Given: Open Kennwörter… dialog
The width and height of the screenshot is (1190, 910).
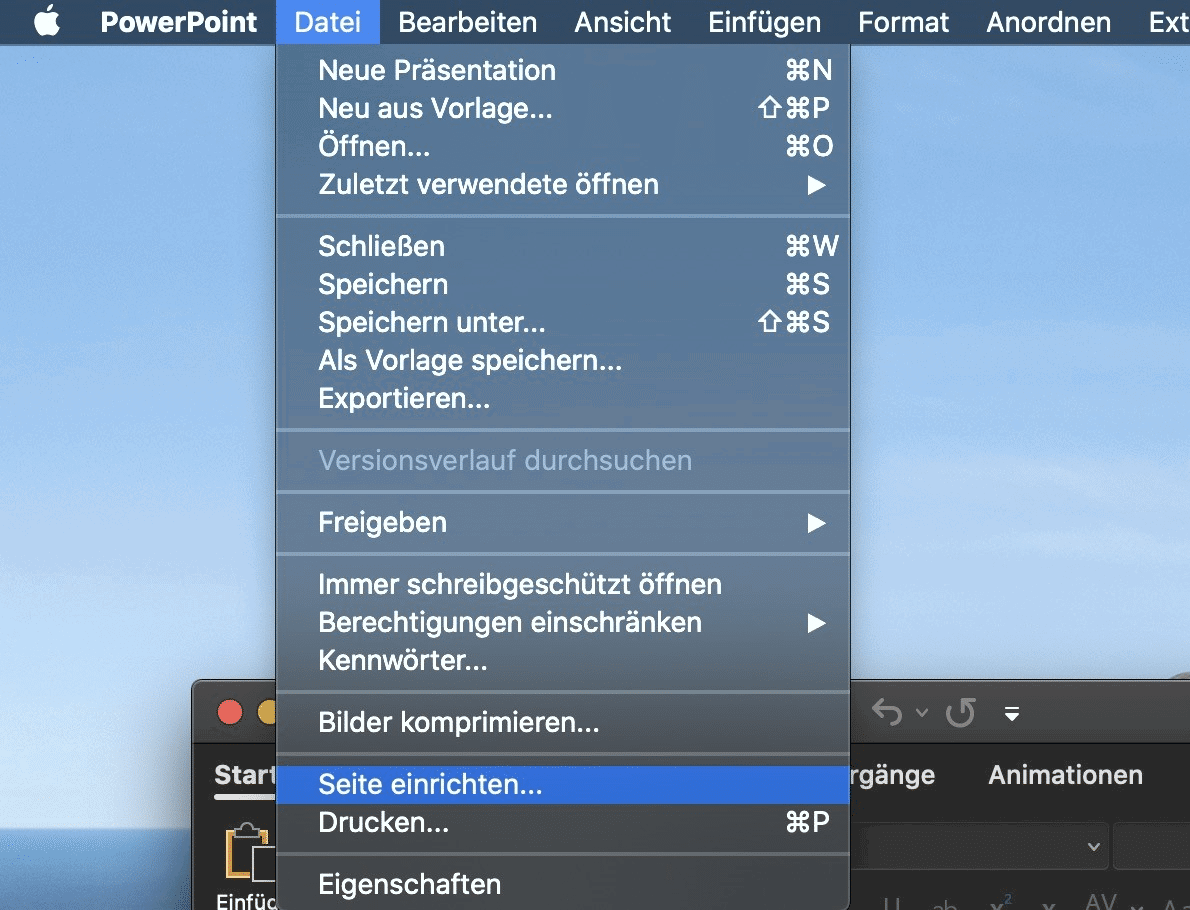Looking at the screenshot, I should (x=562, y=660).
